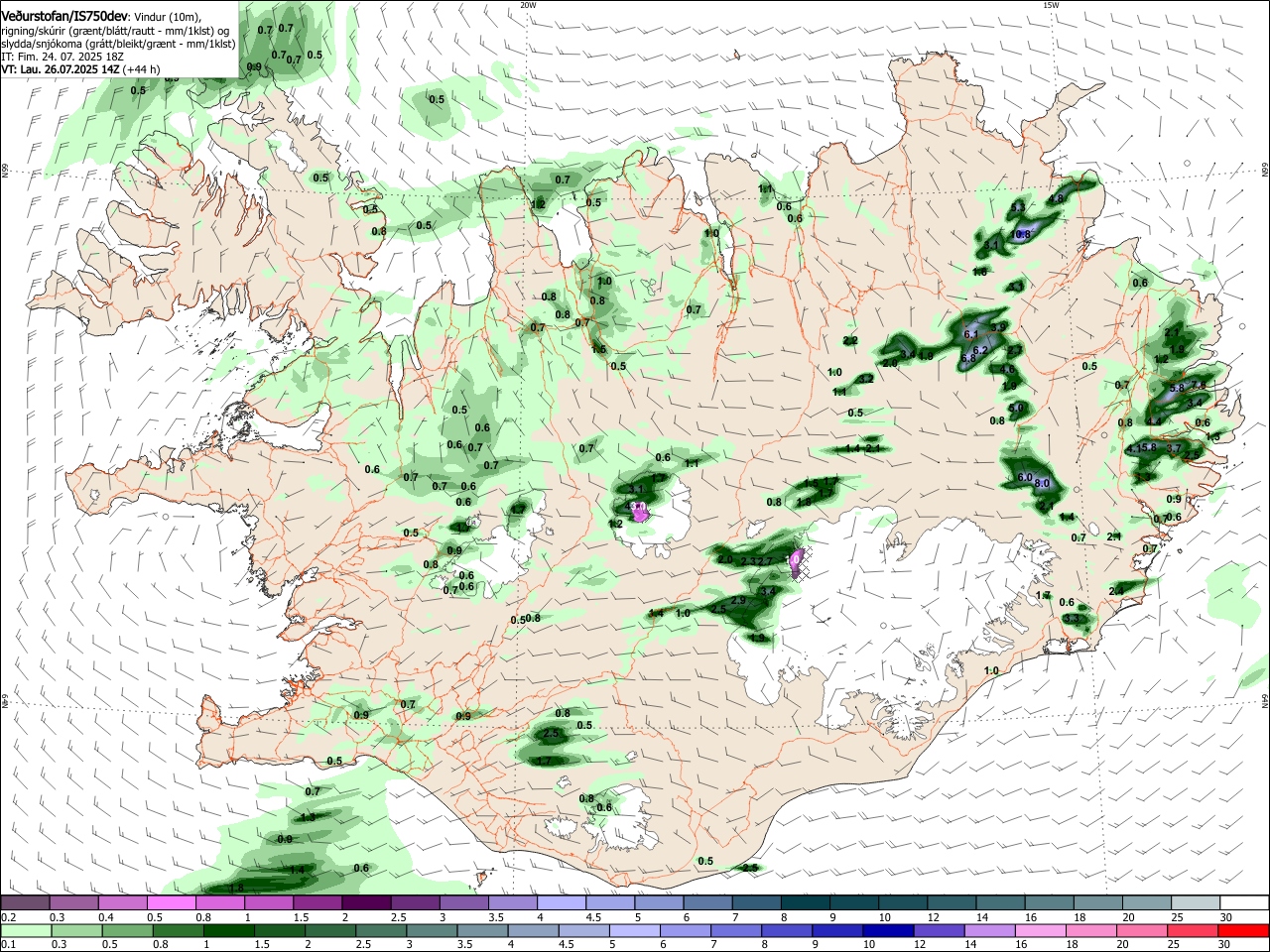Click the 6.2 precipitation value
The height and width of the screenshot is (952, 1270).
pos(981,350)
